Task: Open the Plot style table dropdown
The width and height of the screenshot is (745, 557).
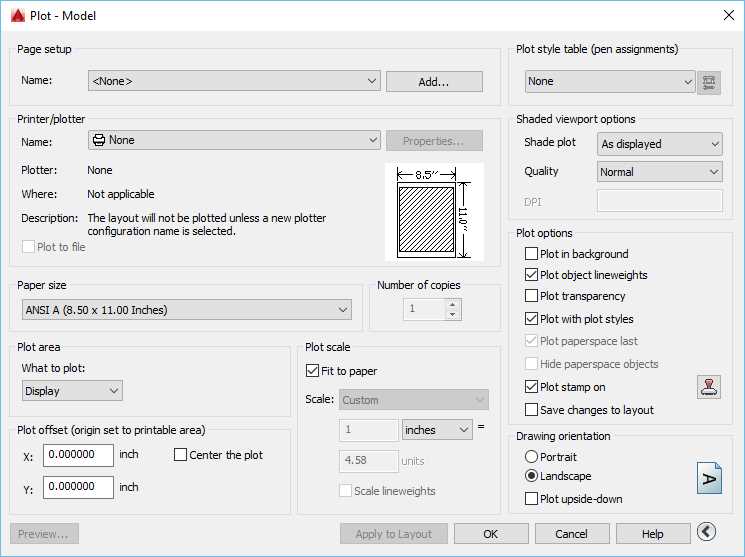Action: pyautogui.click(x=610, y=82)
